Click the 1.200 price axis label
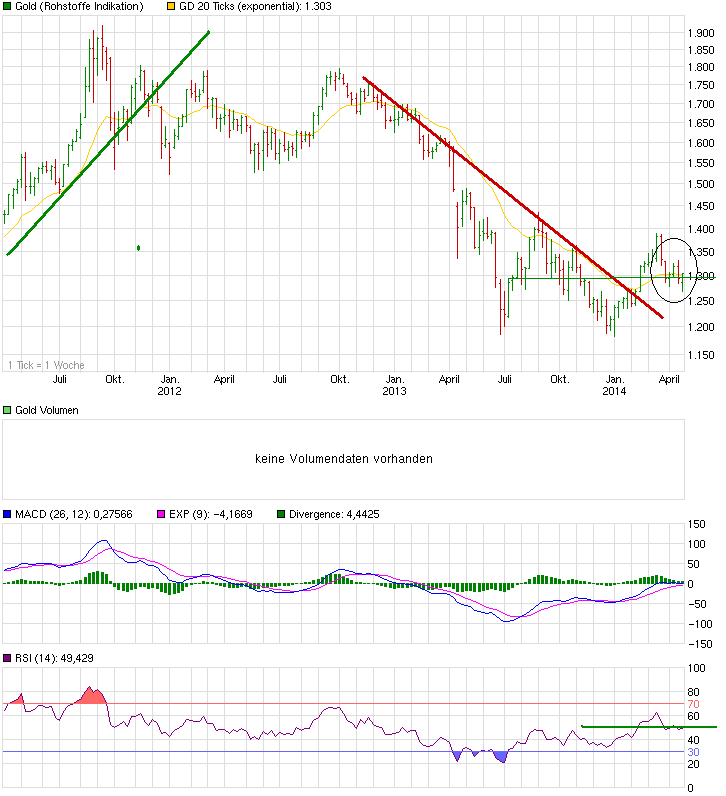This screenshot has height=796, width=726. click(x=701, y=327)
